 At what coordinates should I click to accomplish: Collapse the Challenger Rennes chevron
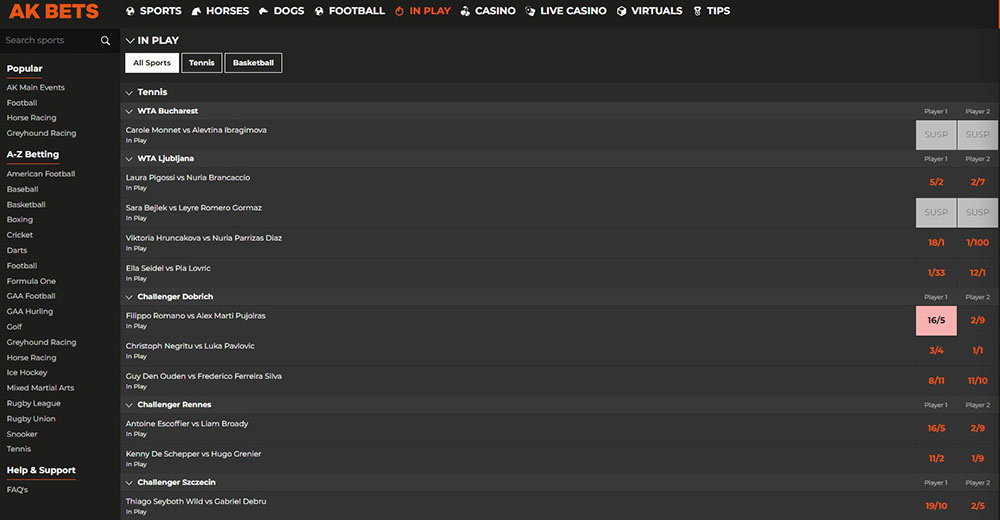(129, 405)
